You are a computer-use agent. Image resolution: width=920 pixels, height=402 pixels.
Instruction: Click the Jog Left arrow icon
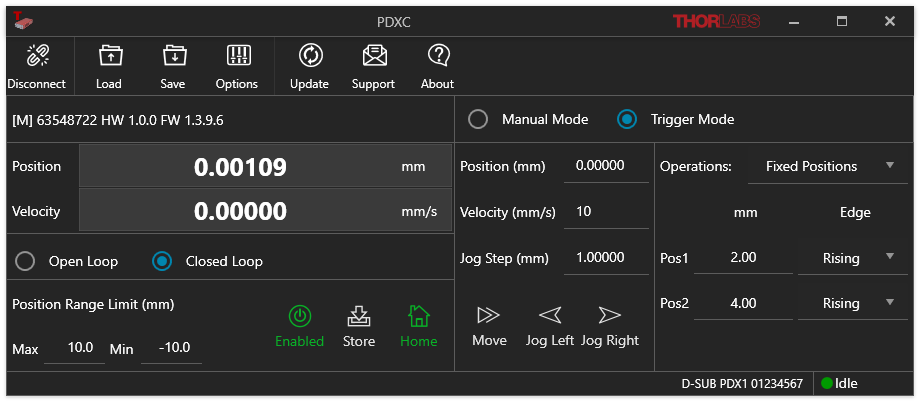click(550, 316)
